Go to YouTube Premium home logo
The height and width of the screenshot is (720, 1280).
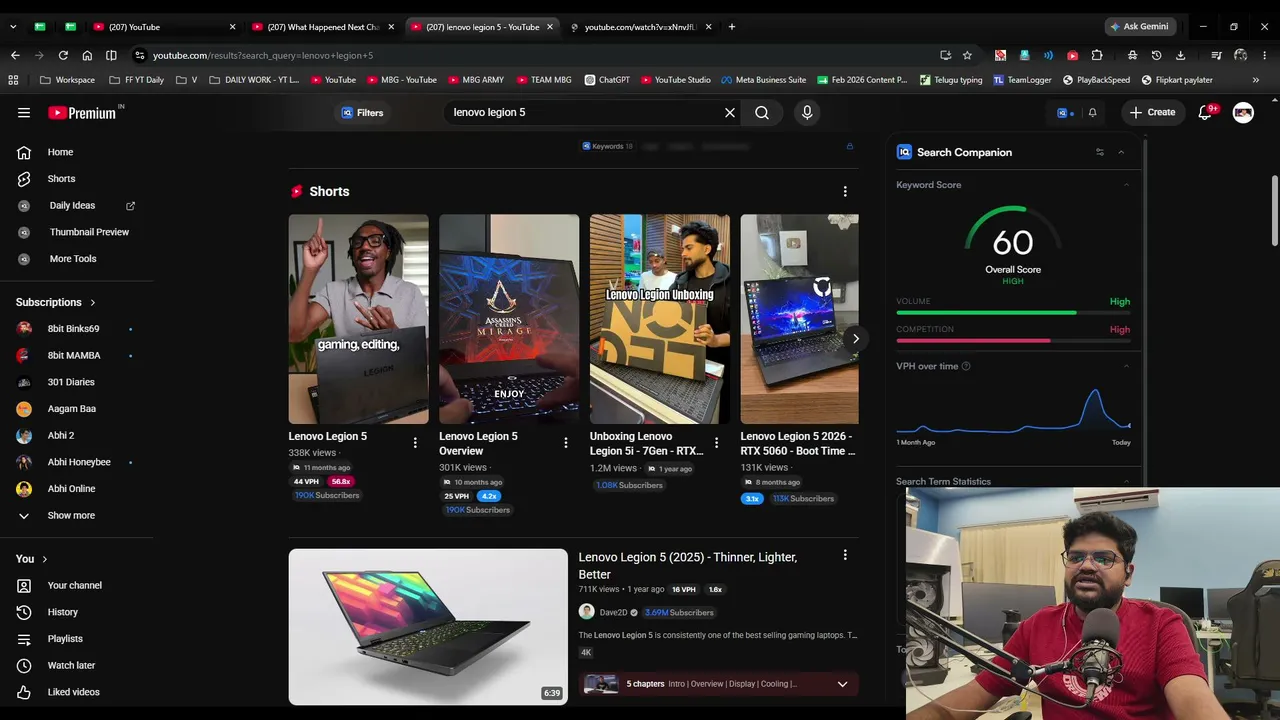pos(84,113)
